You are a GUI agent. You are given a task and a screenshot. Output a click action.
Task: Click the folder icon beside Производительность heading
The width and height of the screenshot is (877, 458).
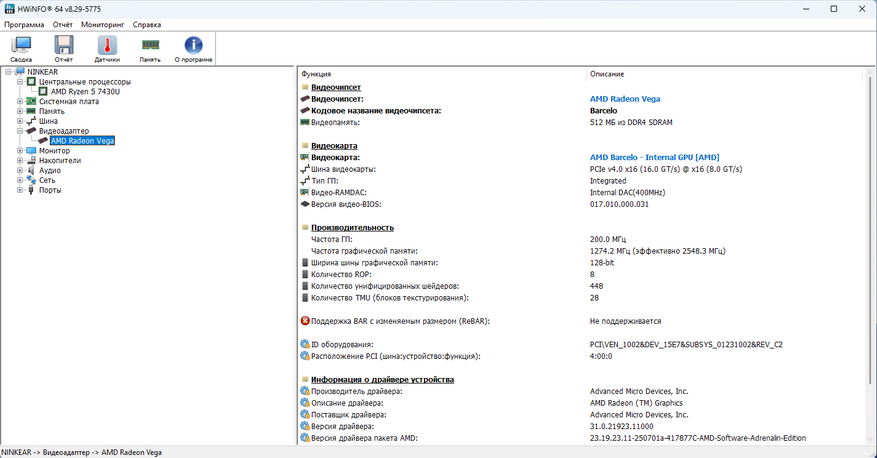tap(305, 228)
